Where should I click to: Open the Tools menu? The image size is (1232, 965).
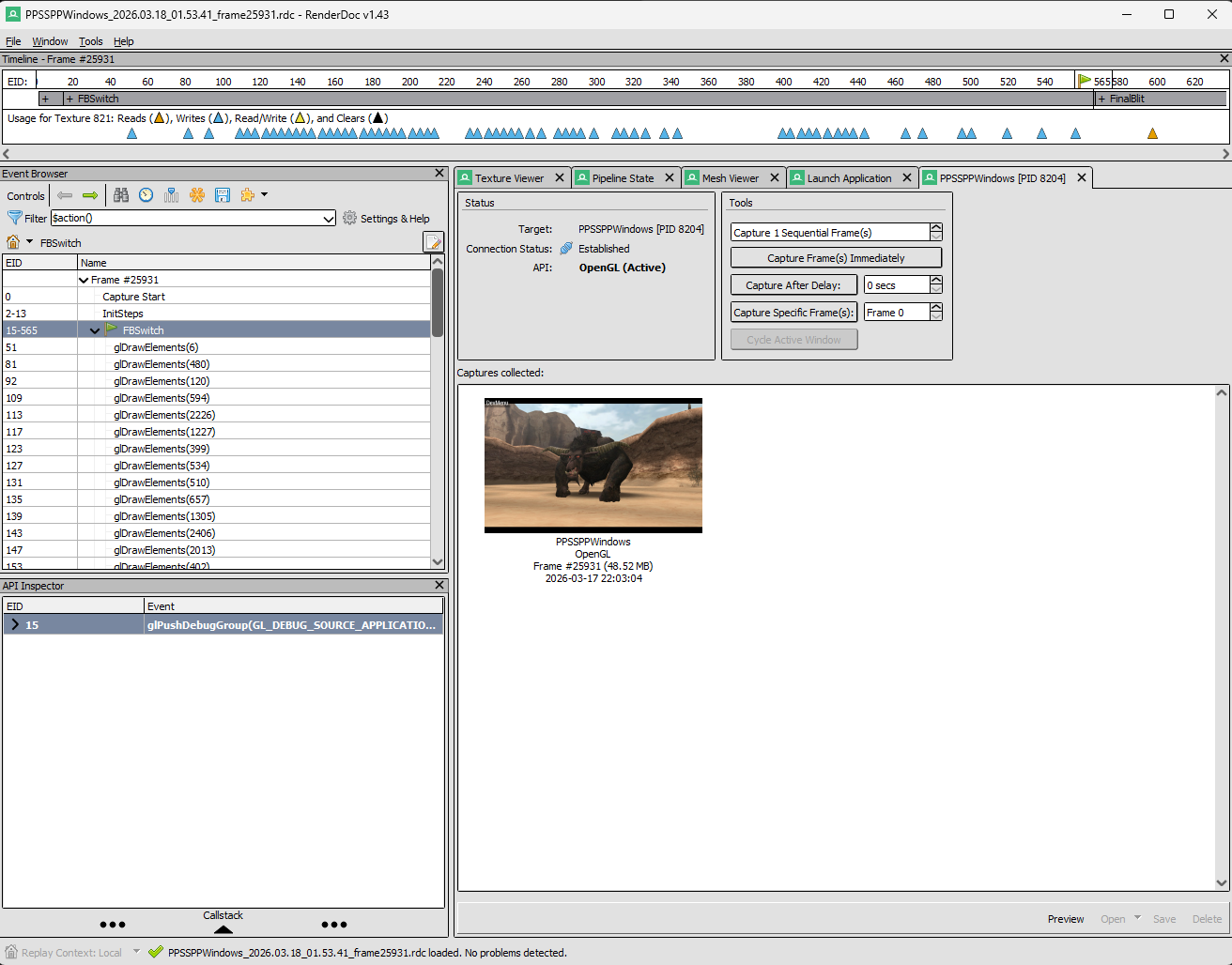coord(90,41)
